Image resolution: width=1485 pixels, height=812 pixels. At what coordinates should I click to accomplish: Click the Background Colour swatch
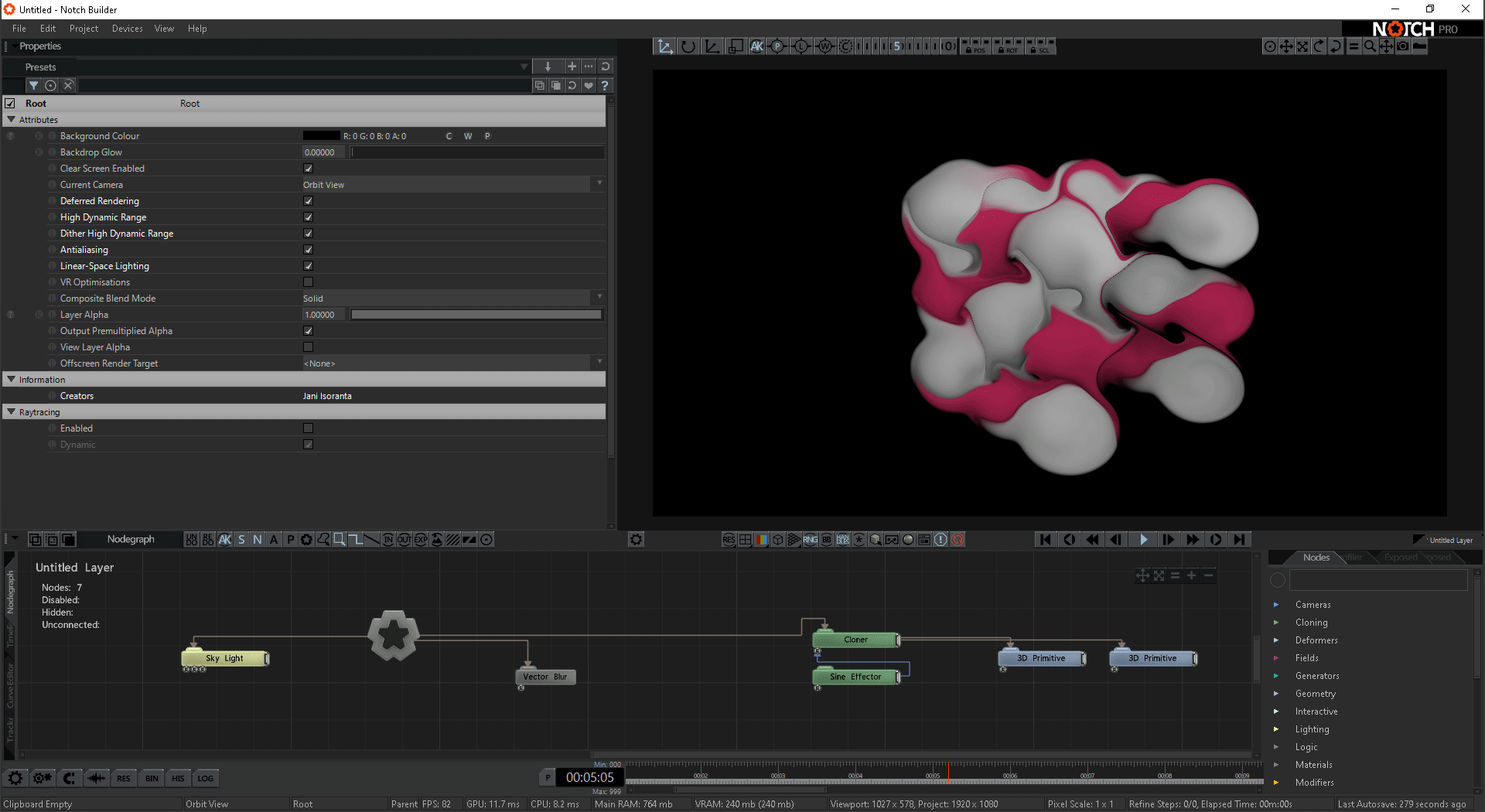(x=322, y=135)
